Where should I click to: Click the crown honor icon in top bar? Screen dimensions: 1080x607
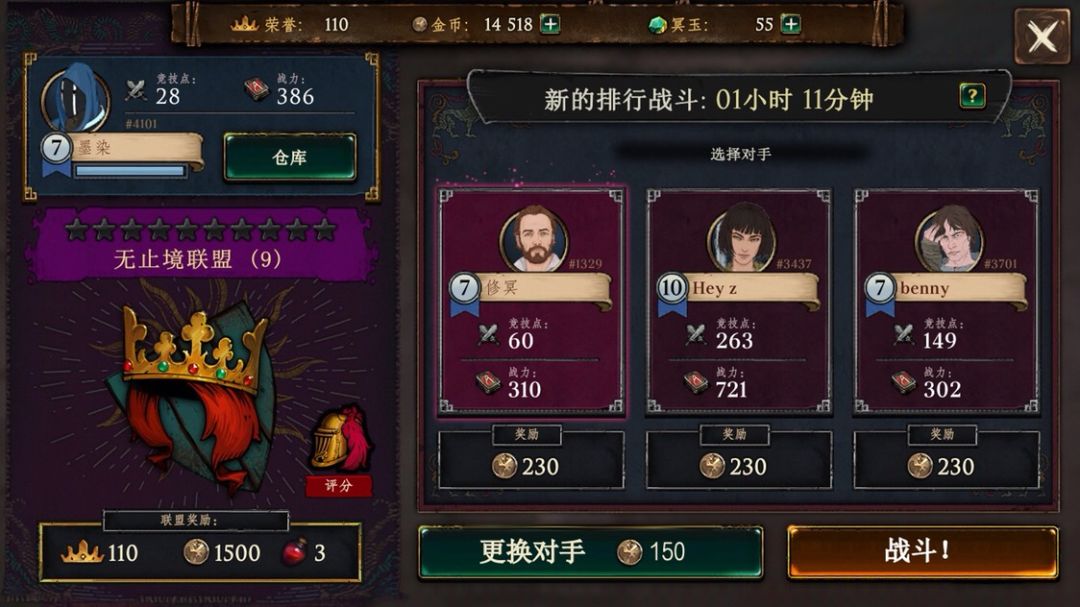click(x=244, y=25)
